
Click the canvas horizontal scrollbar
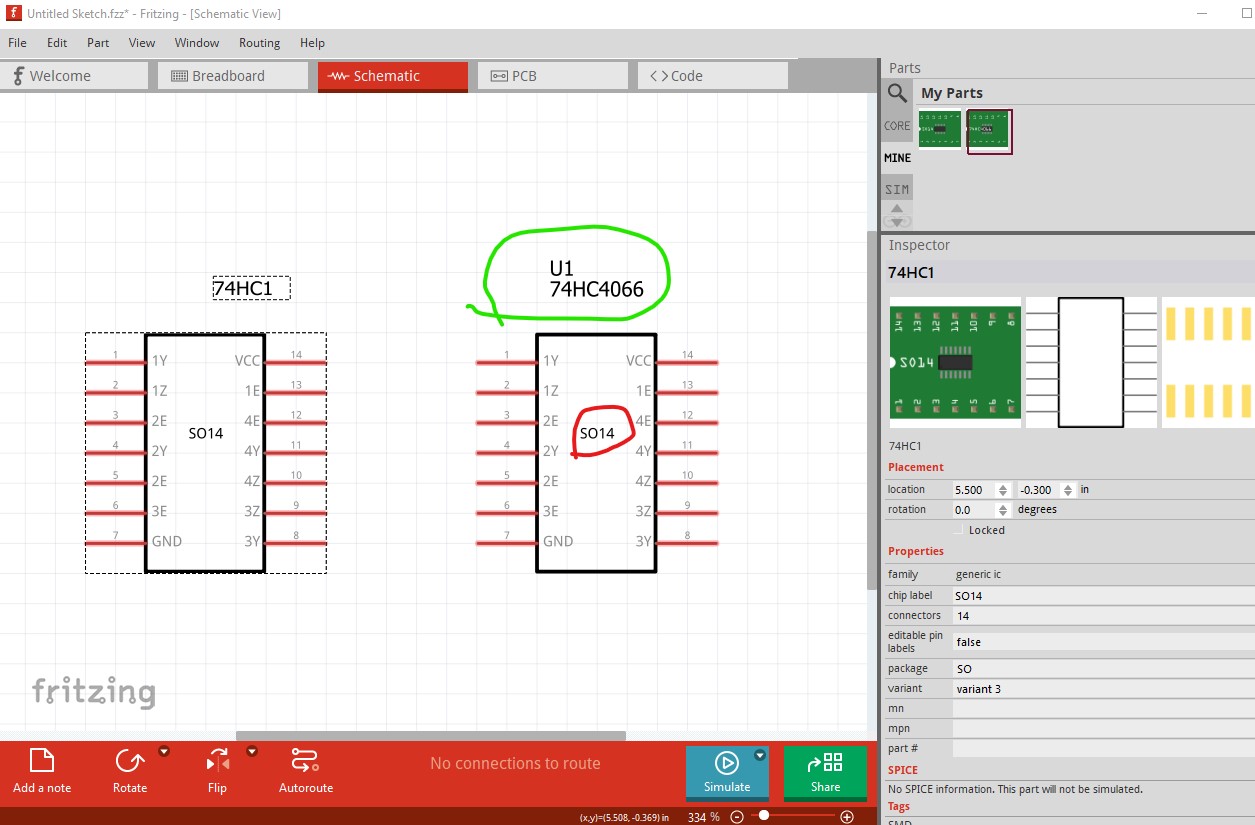[430, 736]
